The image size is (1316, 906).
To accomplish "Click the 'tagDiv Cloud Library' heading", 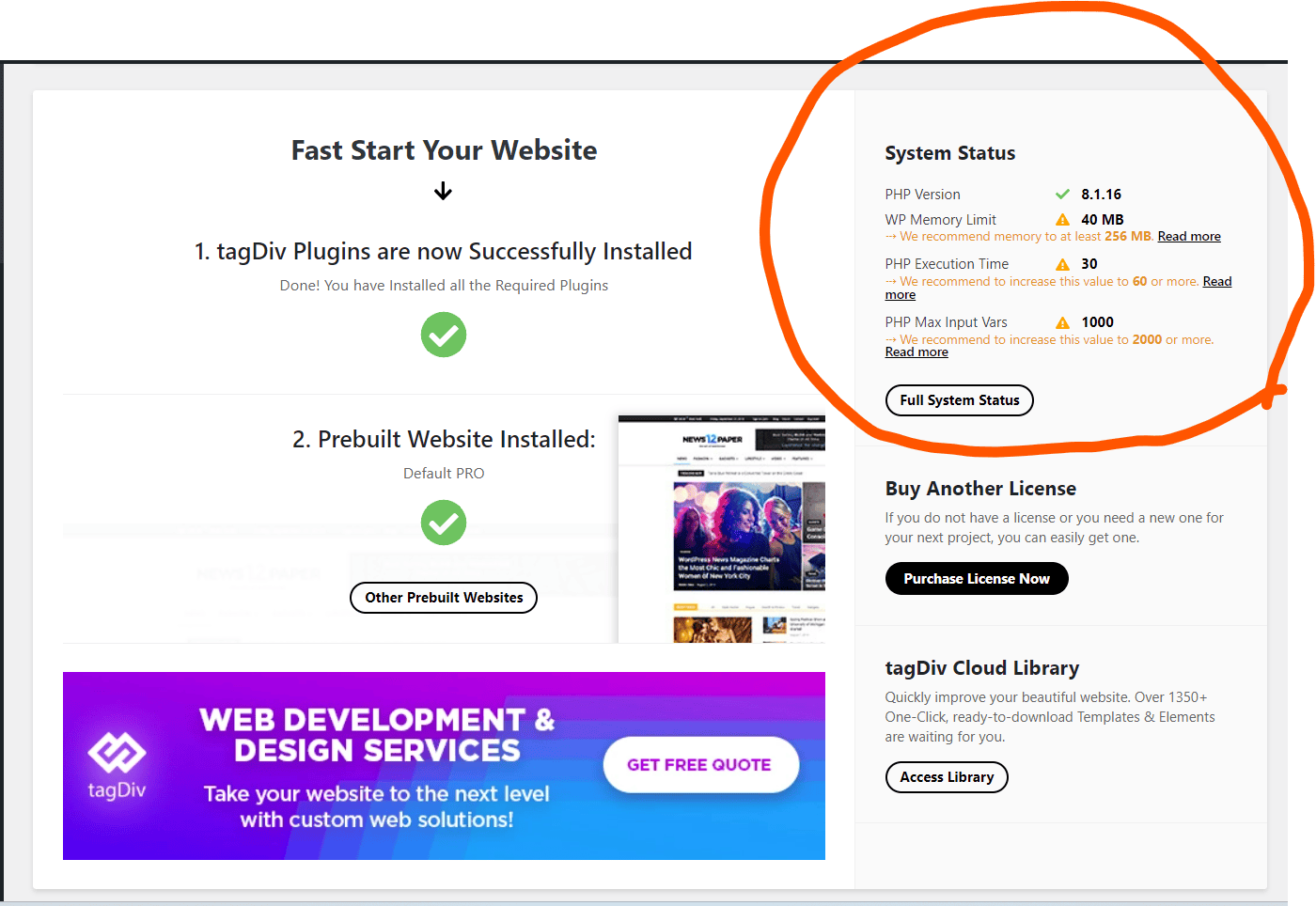I will point(981,668).
